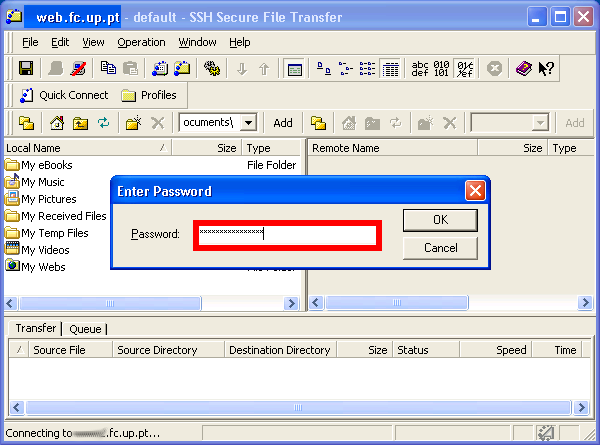This screenshot has width=600, height=445.
Task: Sort transfers by Destination Directory column
Action: 280,350
